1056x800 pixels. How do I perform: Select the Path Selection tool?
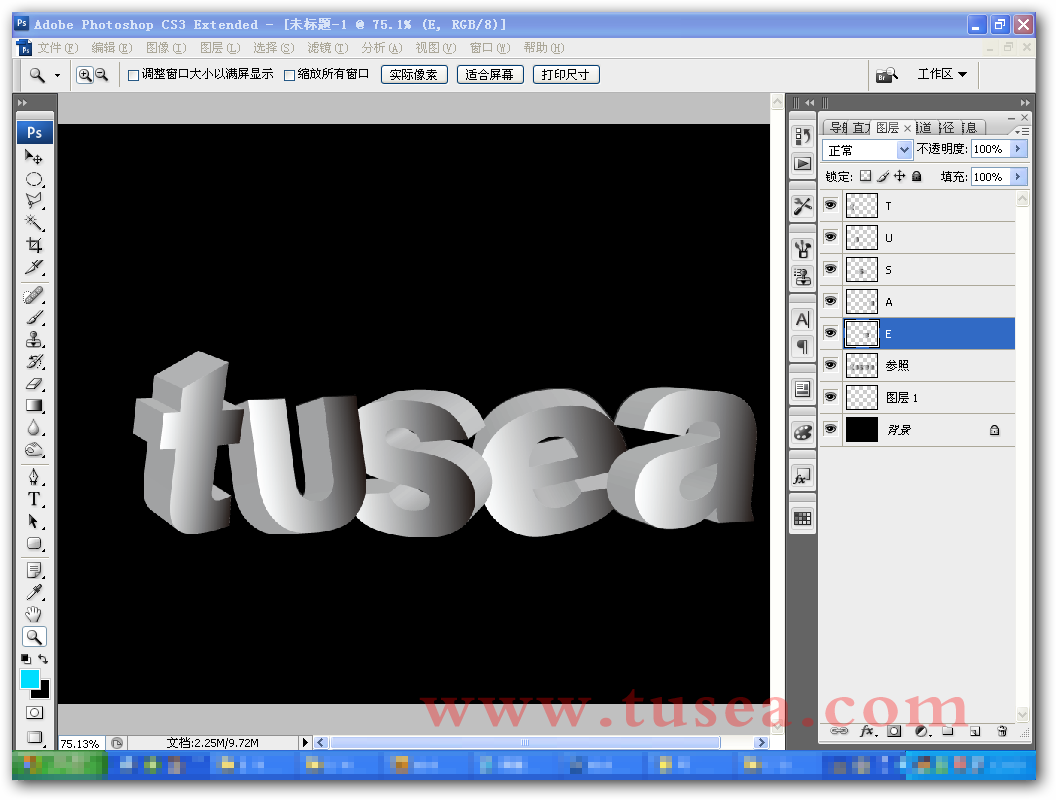click(34, 521)
